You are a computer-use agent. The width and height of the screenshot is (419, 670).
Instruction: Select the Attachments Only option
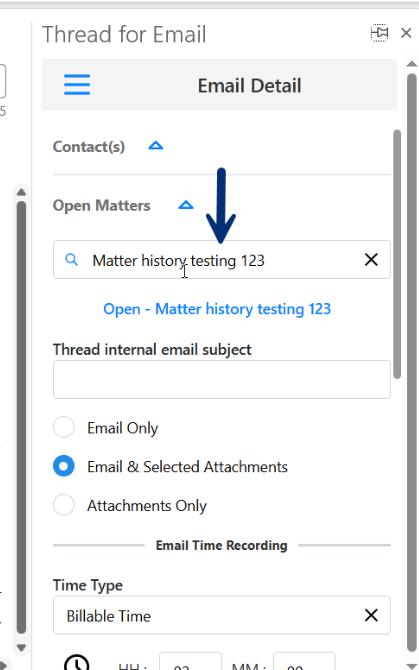(64, 505)
